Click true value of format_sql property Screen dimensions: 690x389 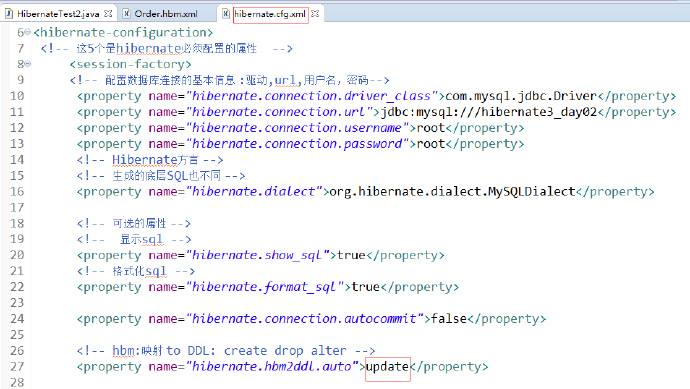(x=366, y=287)
